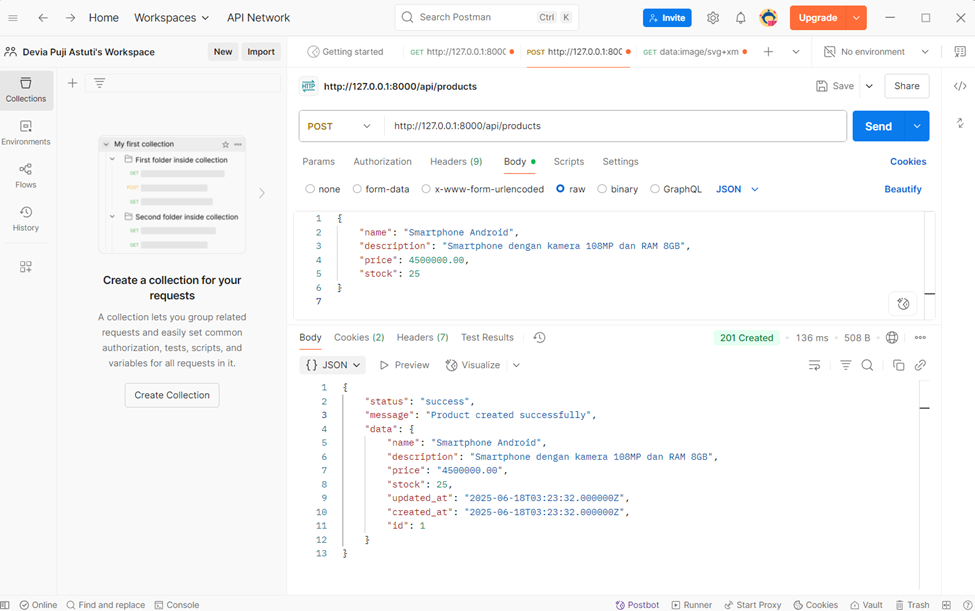The height and width of the screenshot is (611, 975).
Task: Open the settings gear icon
Action: click(713, 18)
